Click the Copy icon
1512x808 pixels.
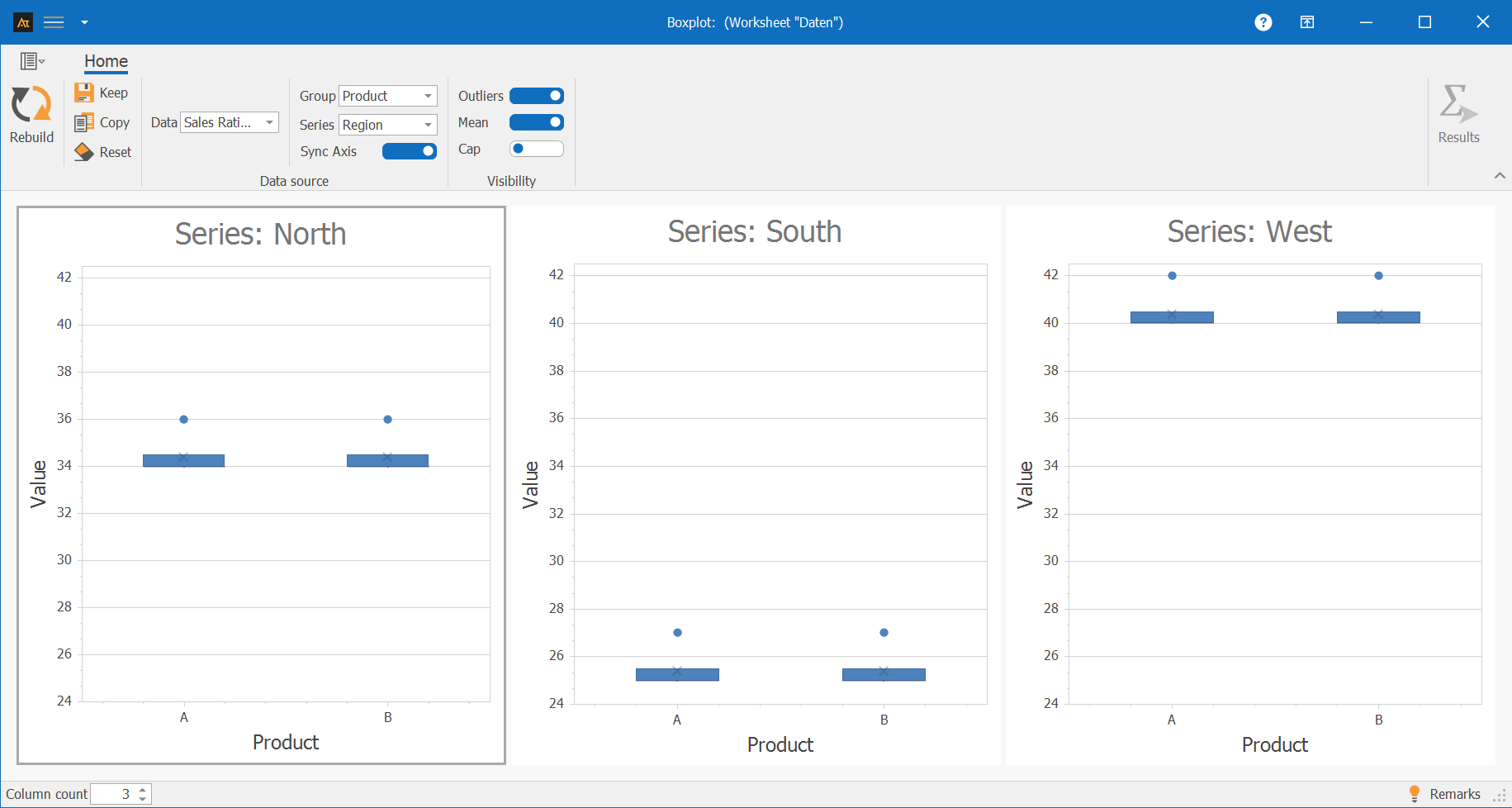[83, 123]
